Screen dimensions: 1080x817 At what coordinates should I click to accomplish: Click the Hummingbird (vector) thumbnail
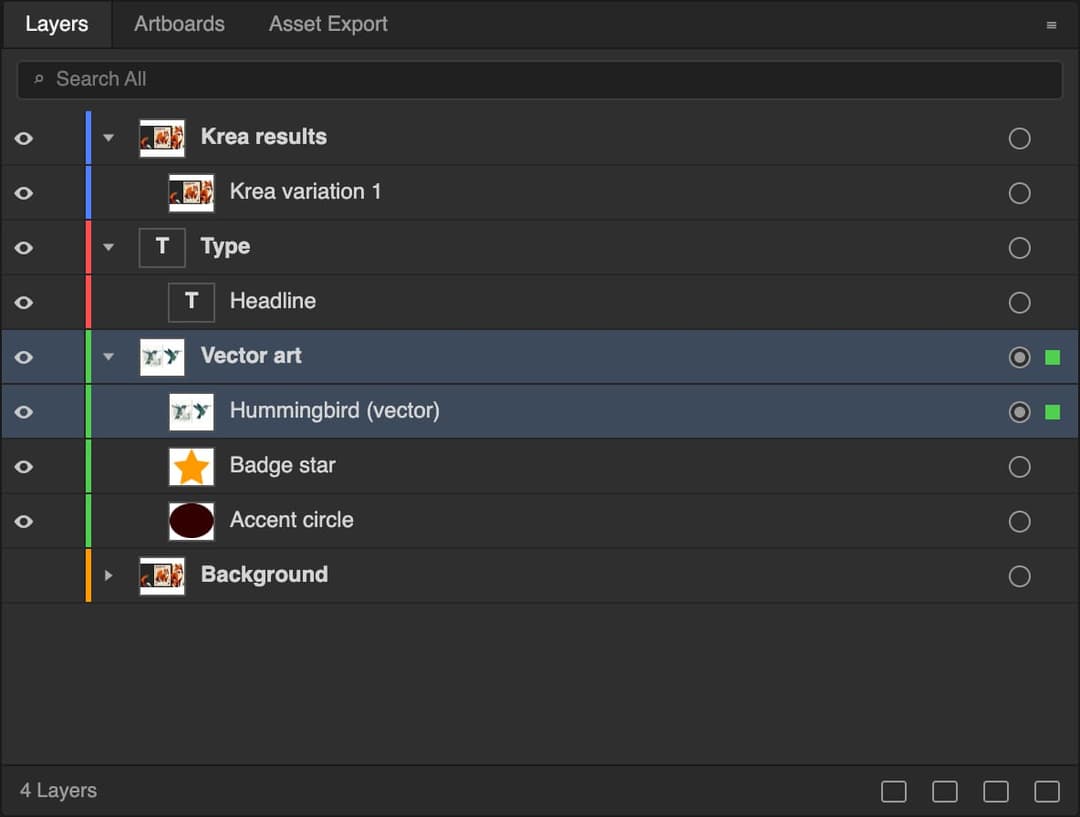pos(191,412)
